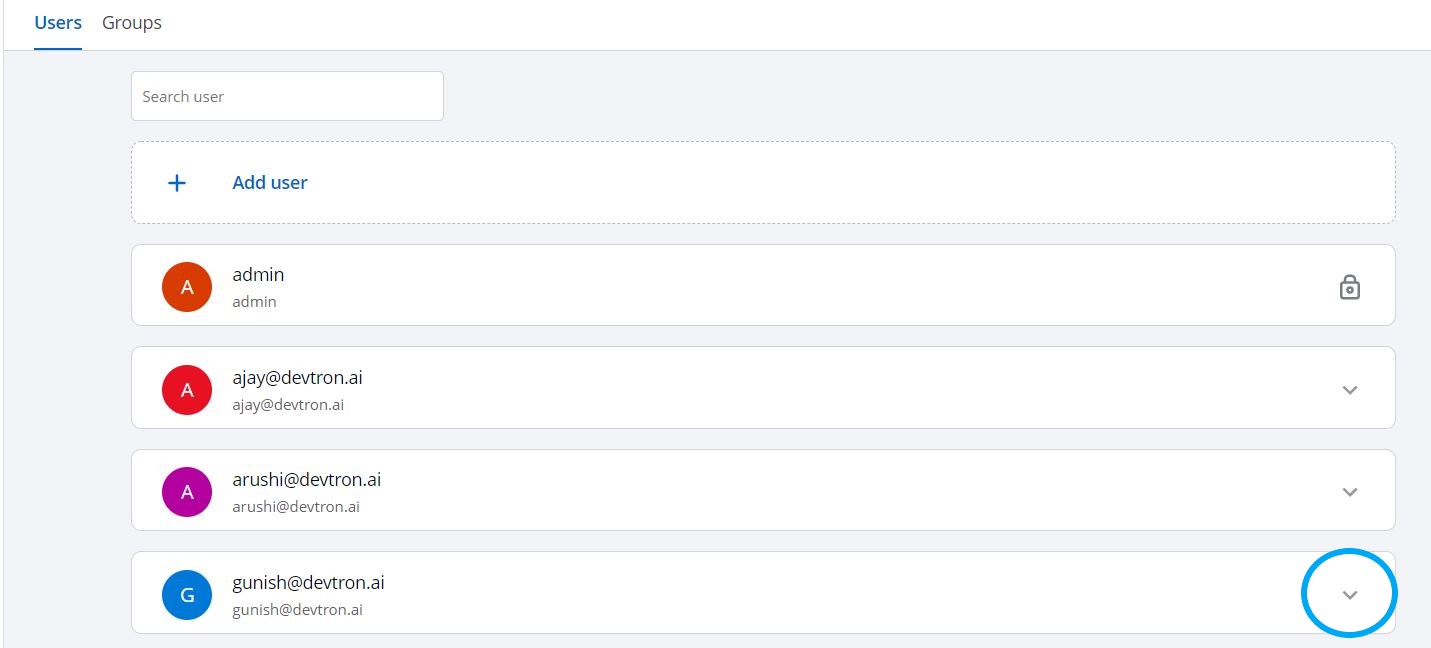Open the admin user name heading
The width and height of the screenshot is (1431, 648).
coord(258,275)
